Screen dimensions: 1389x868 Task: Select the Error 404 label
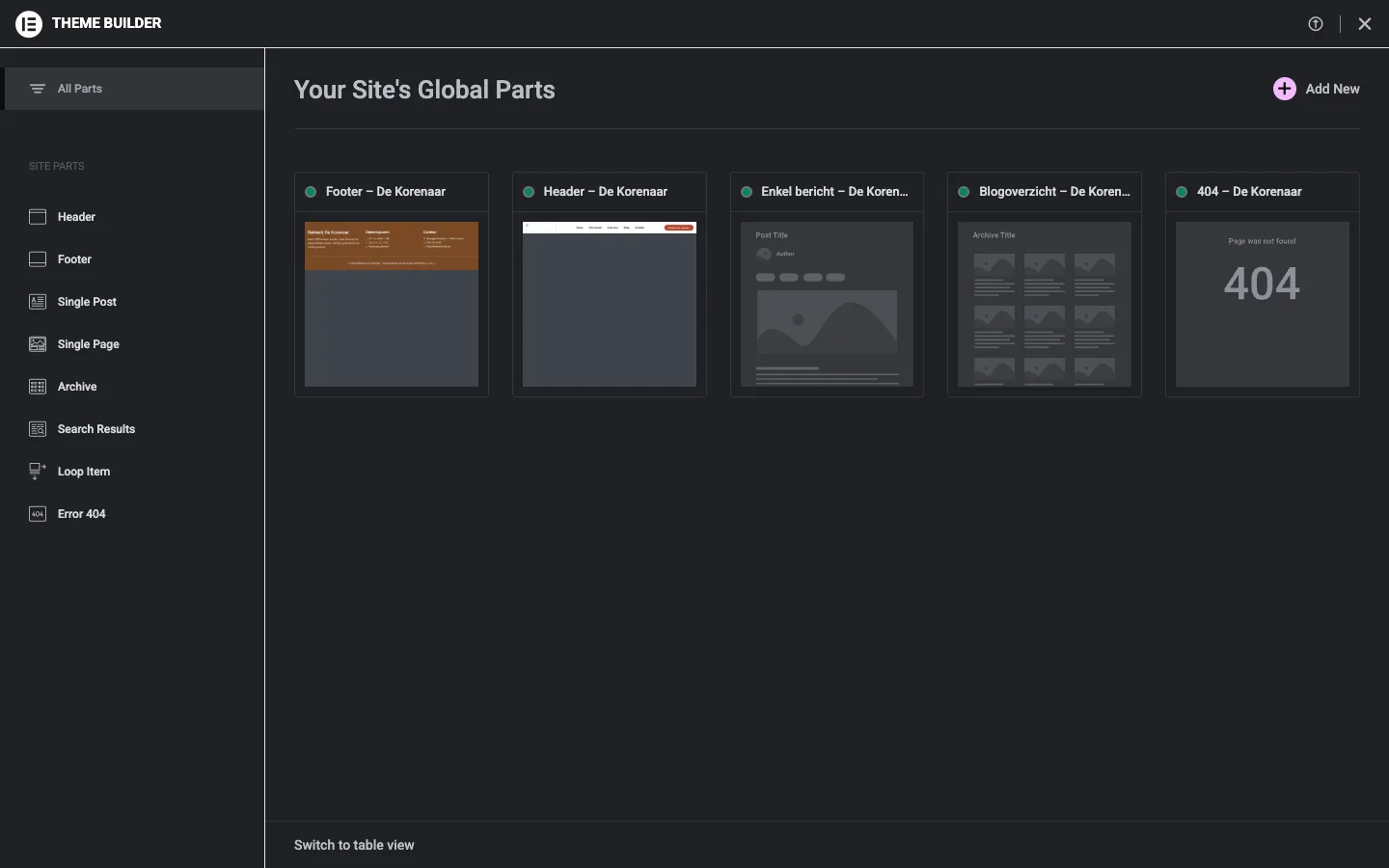(x=82, y=514)
